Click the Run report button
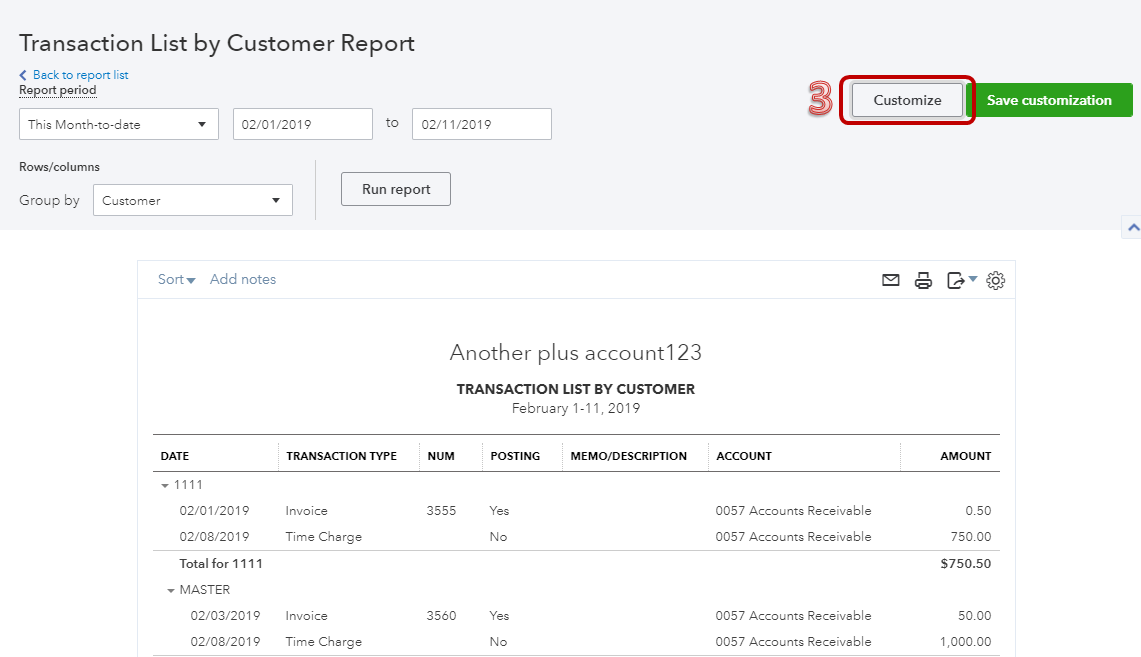1141x657 pixels. 395,188
